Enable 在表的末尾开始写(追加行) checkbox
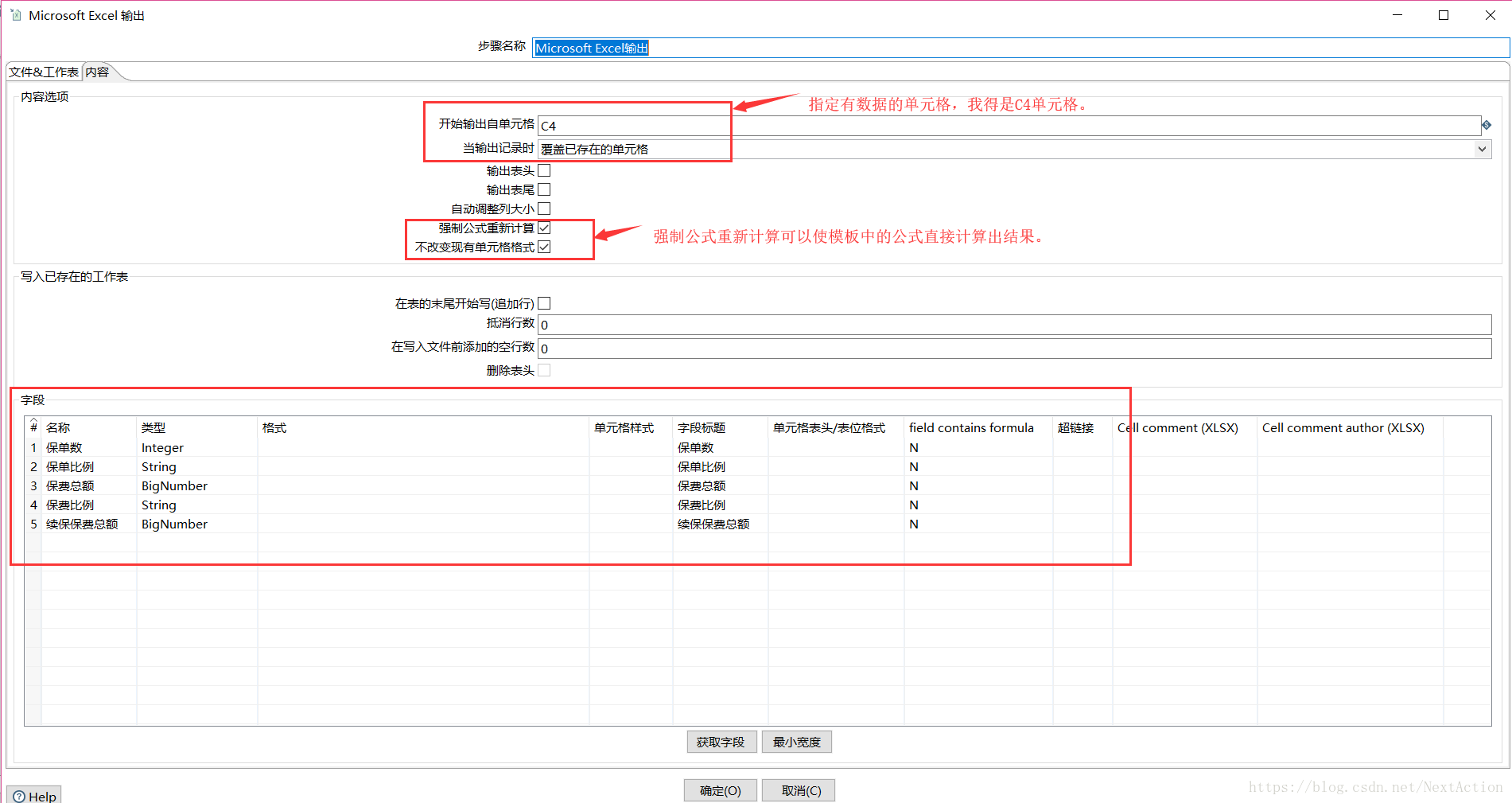 [x=544, y=303]
